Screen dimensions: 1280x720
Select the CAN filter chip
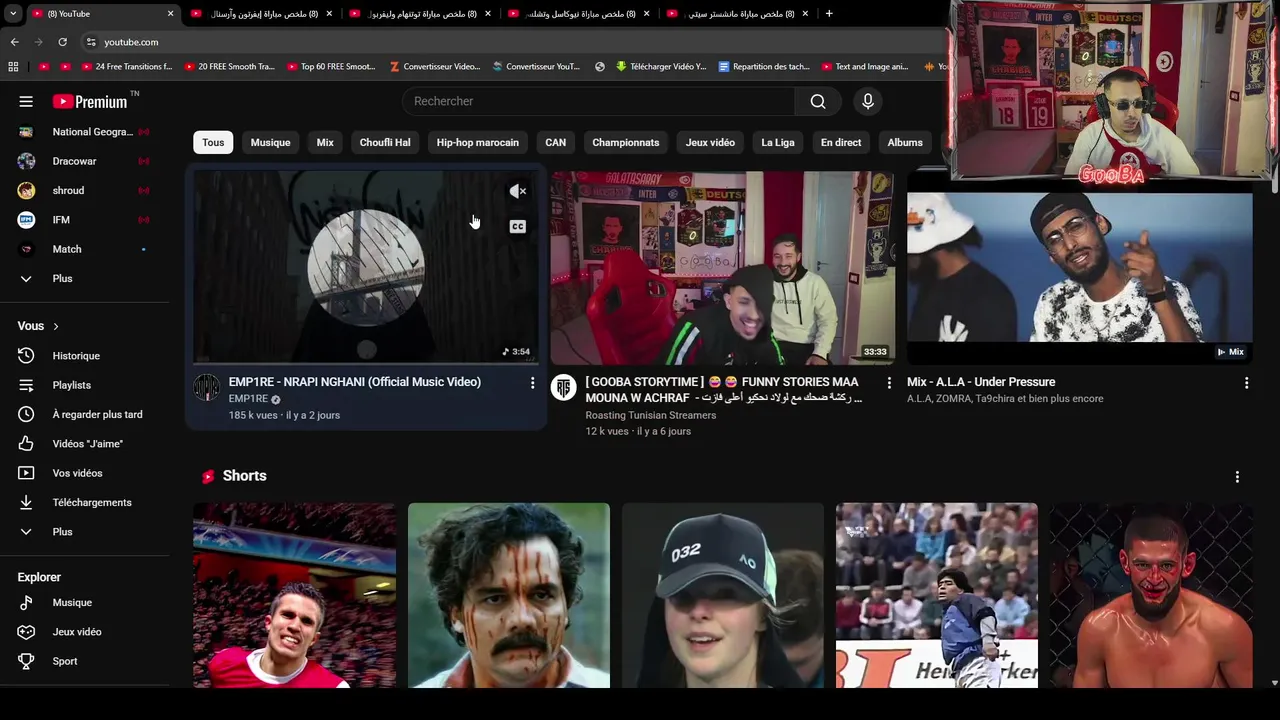(x=555, y=142)
